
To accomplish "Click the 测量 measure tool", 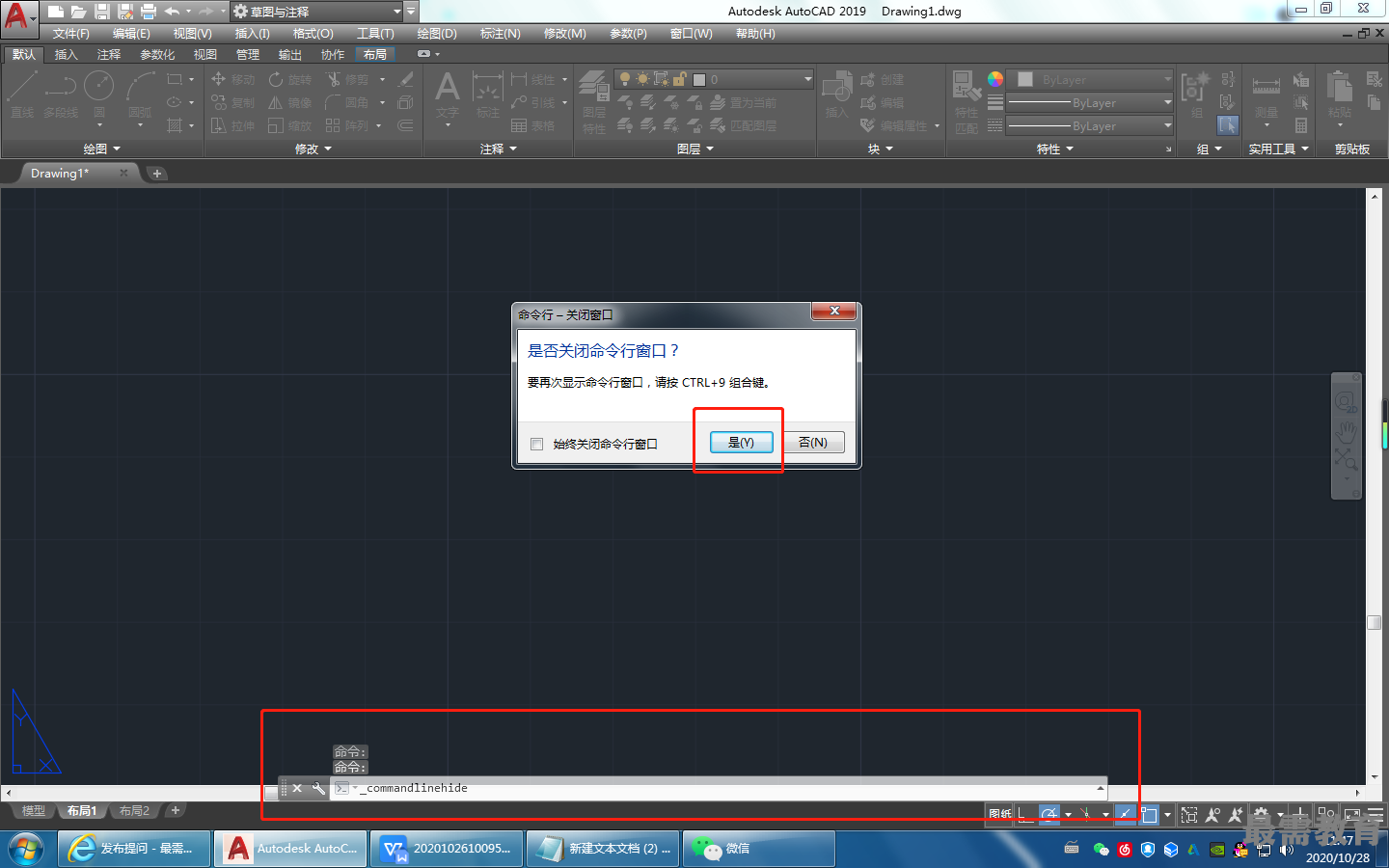I will [x=1266, y=95].
